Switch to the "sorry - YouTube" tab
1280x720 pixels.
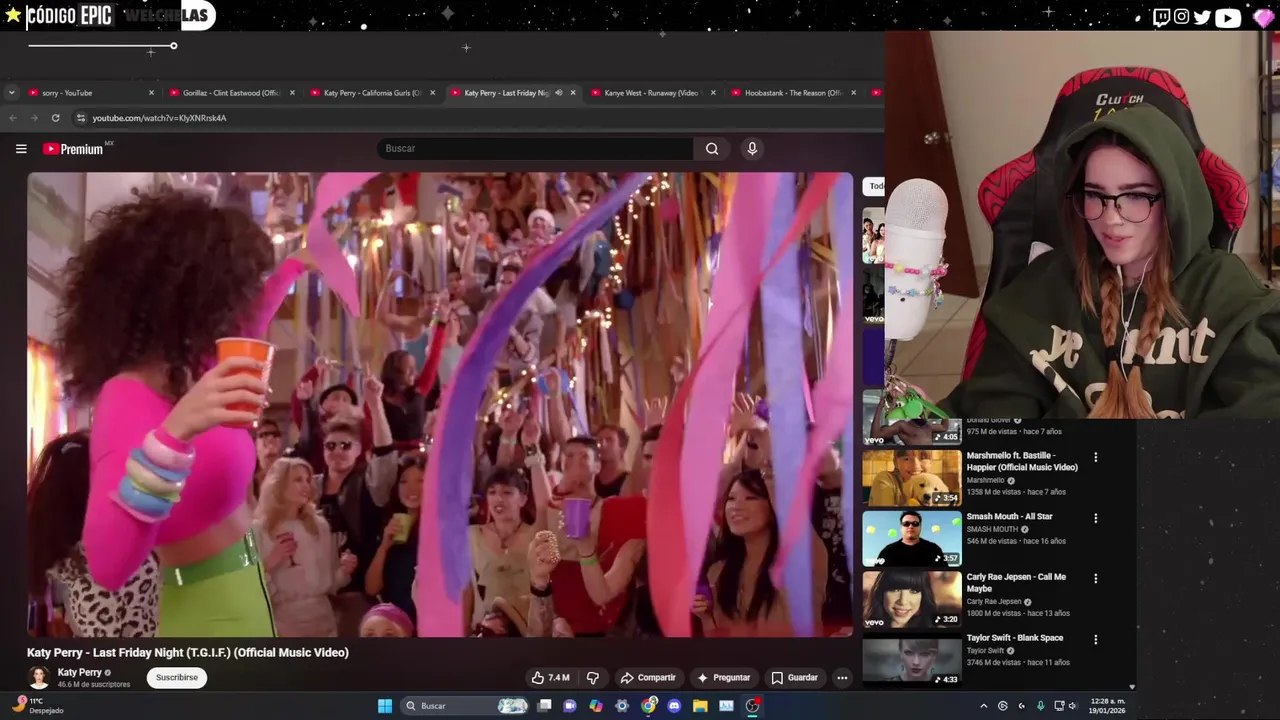90,93
